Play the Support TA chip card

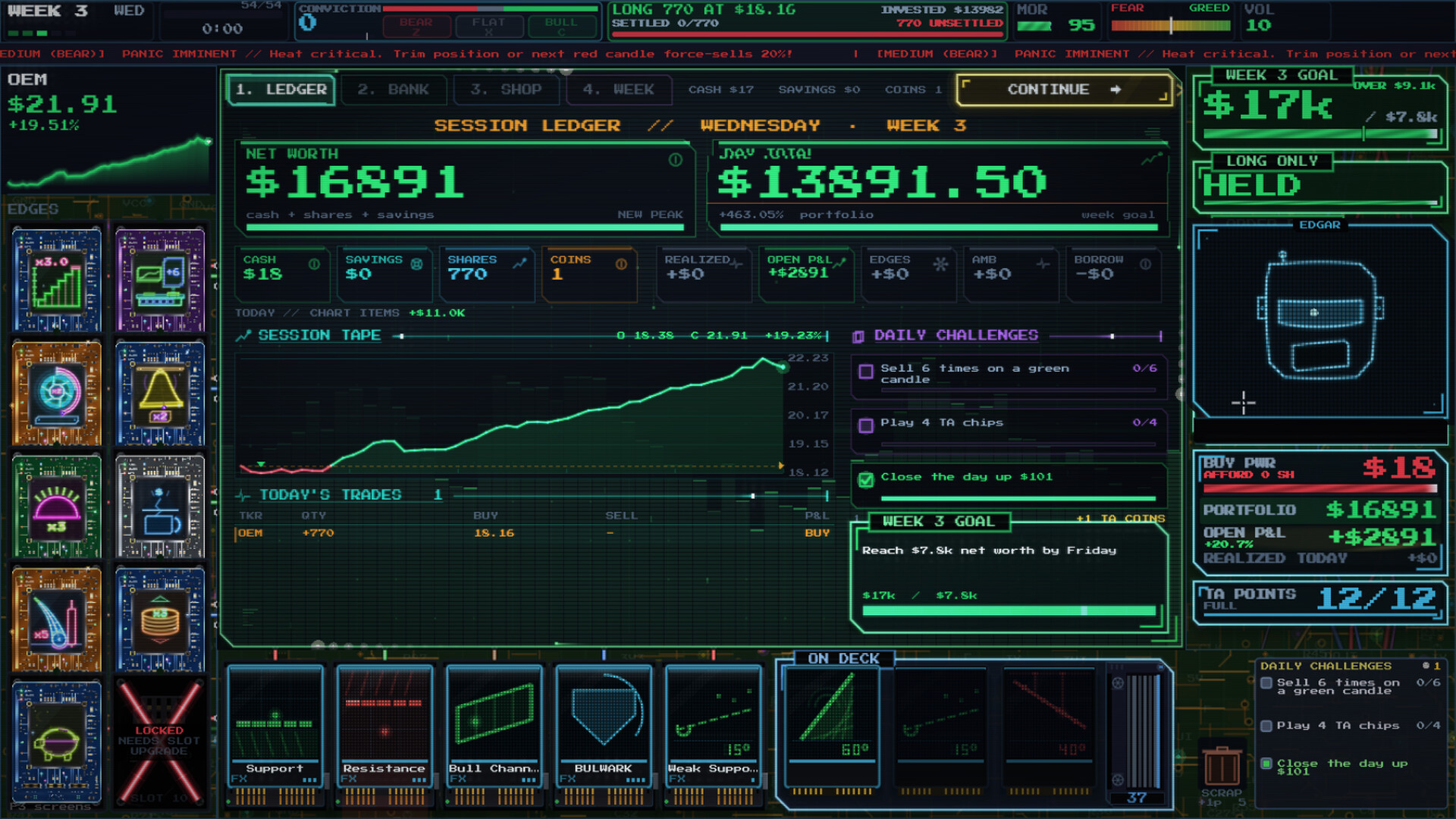(275, 736)
